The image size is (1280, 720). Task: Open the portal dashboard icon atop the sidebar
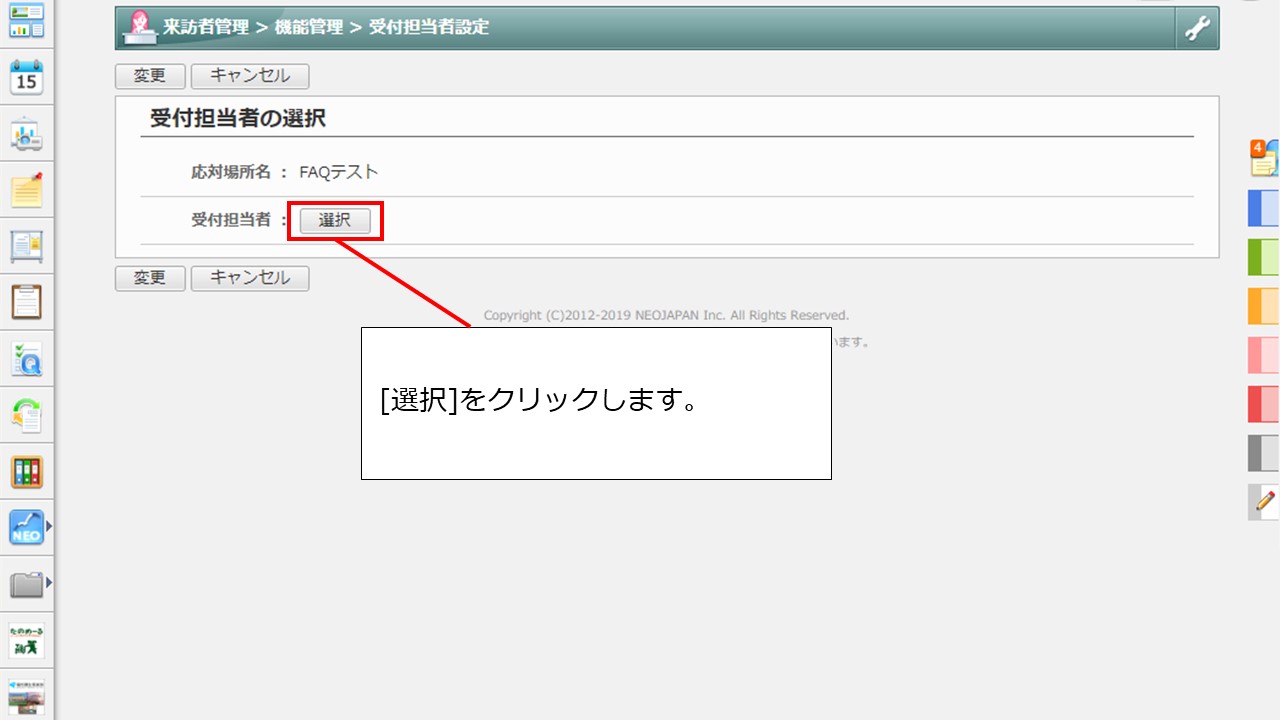[x=26, y=20]
